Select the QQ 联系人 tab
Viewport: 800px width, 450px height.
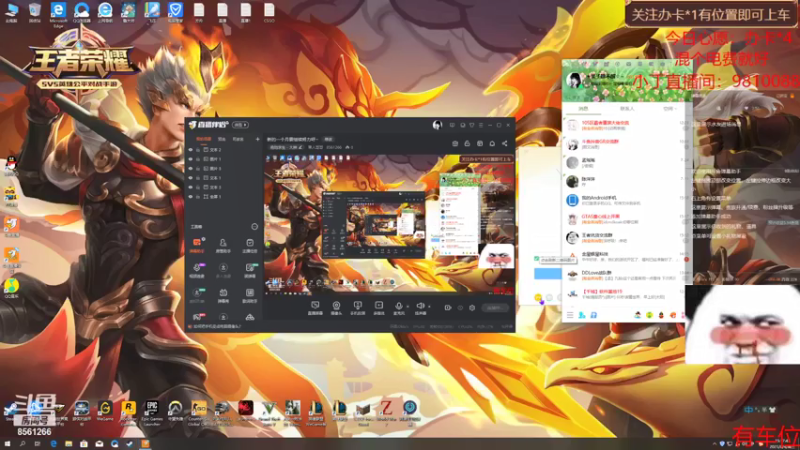[x=627, y=109]
